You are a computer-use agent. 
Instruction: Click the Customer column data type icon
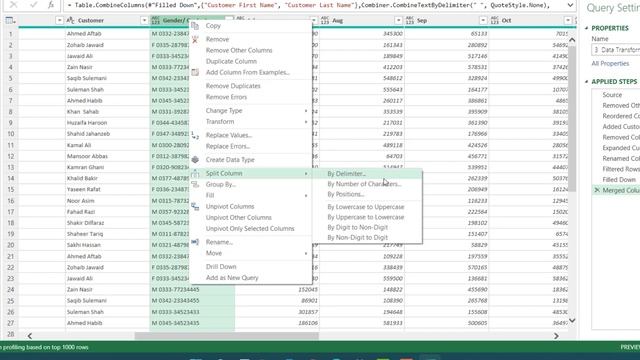pos(70,20)
